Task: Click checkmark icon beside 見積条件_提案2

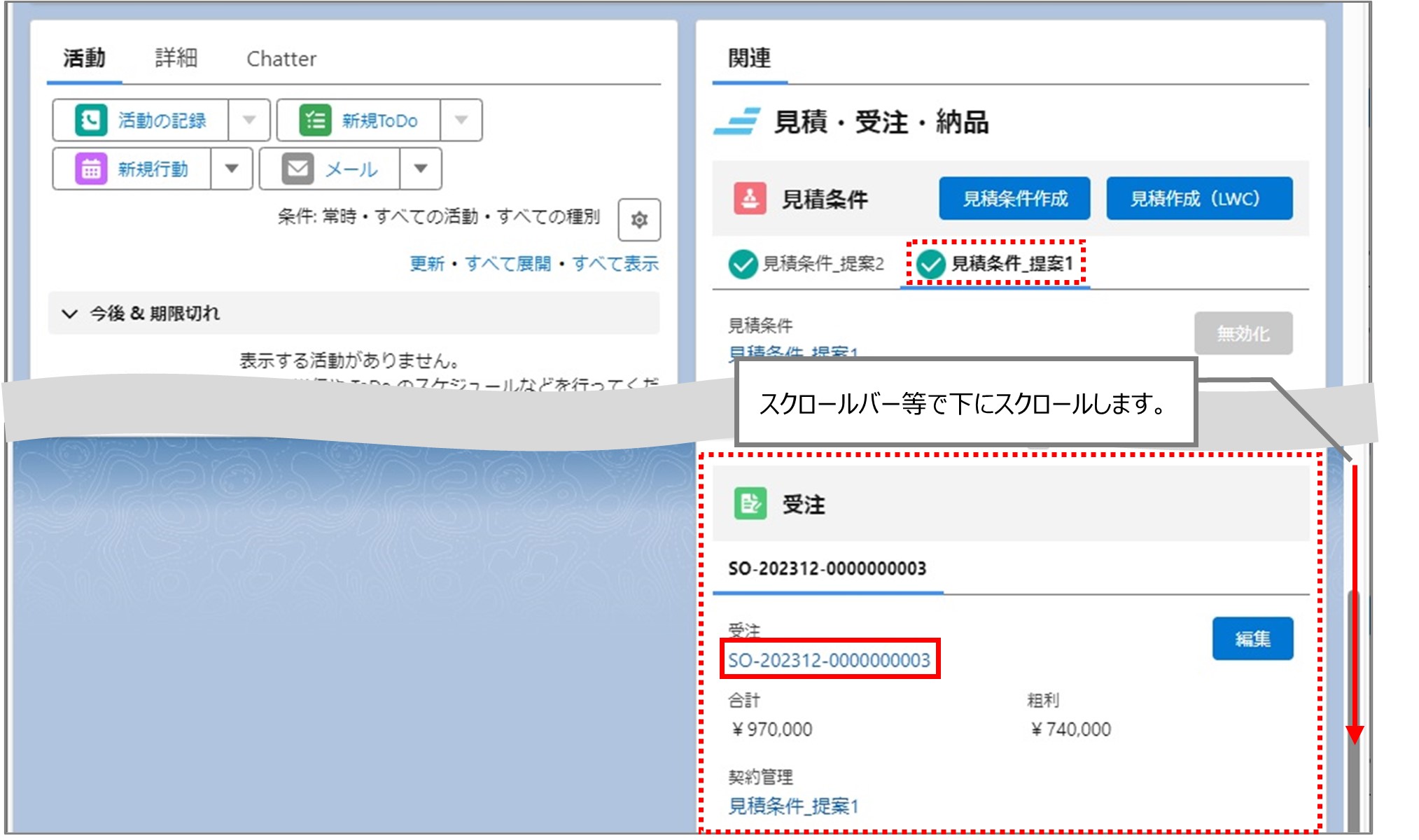Action: pyautogui.click(x=743, y=264)
